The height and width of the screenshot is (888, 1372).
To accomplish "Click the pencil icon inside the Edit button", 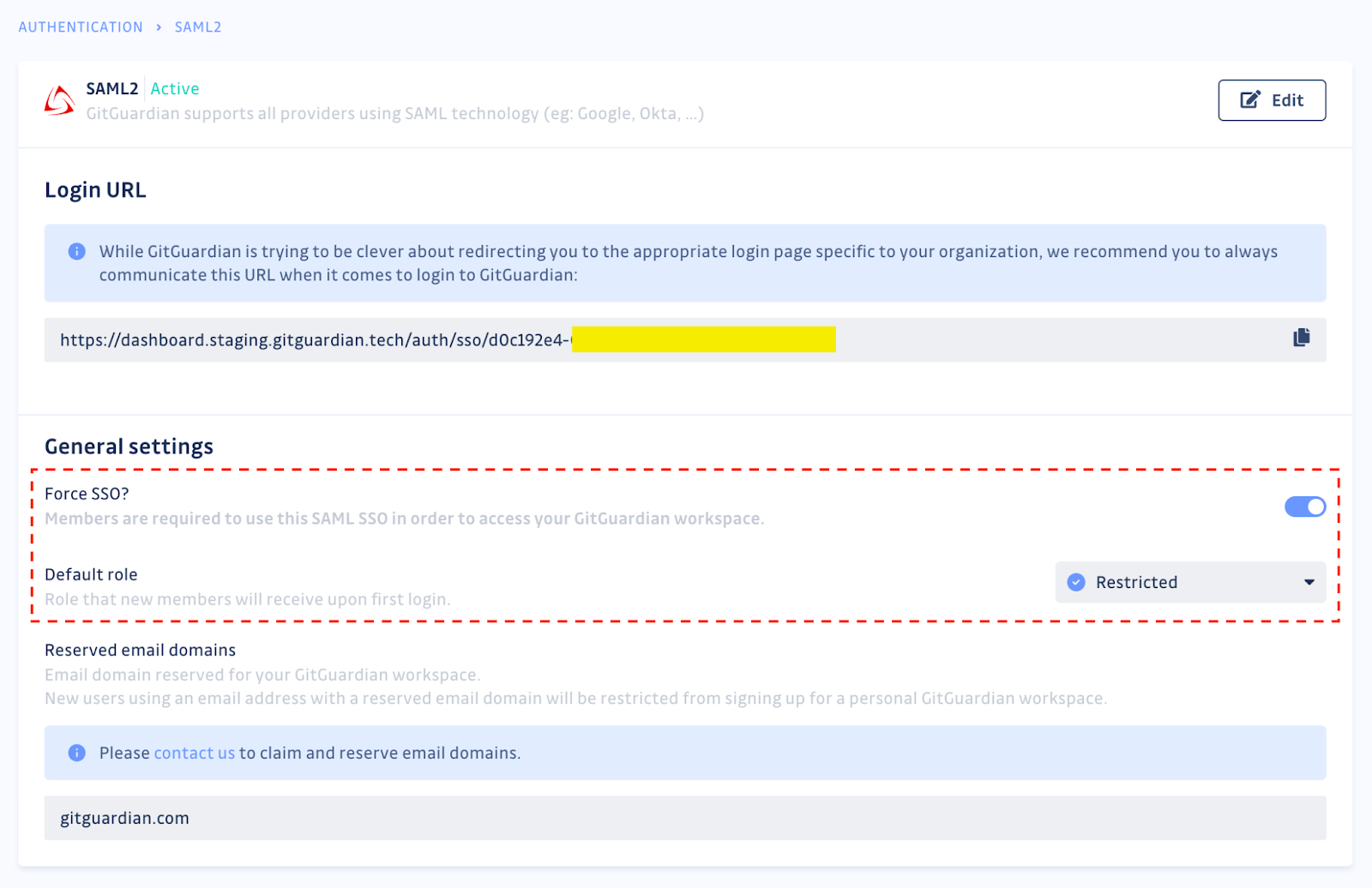I will pyautogui.click(x=1249, y=99).
